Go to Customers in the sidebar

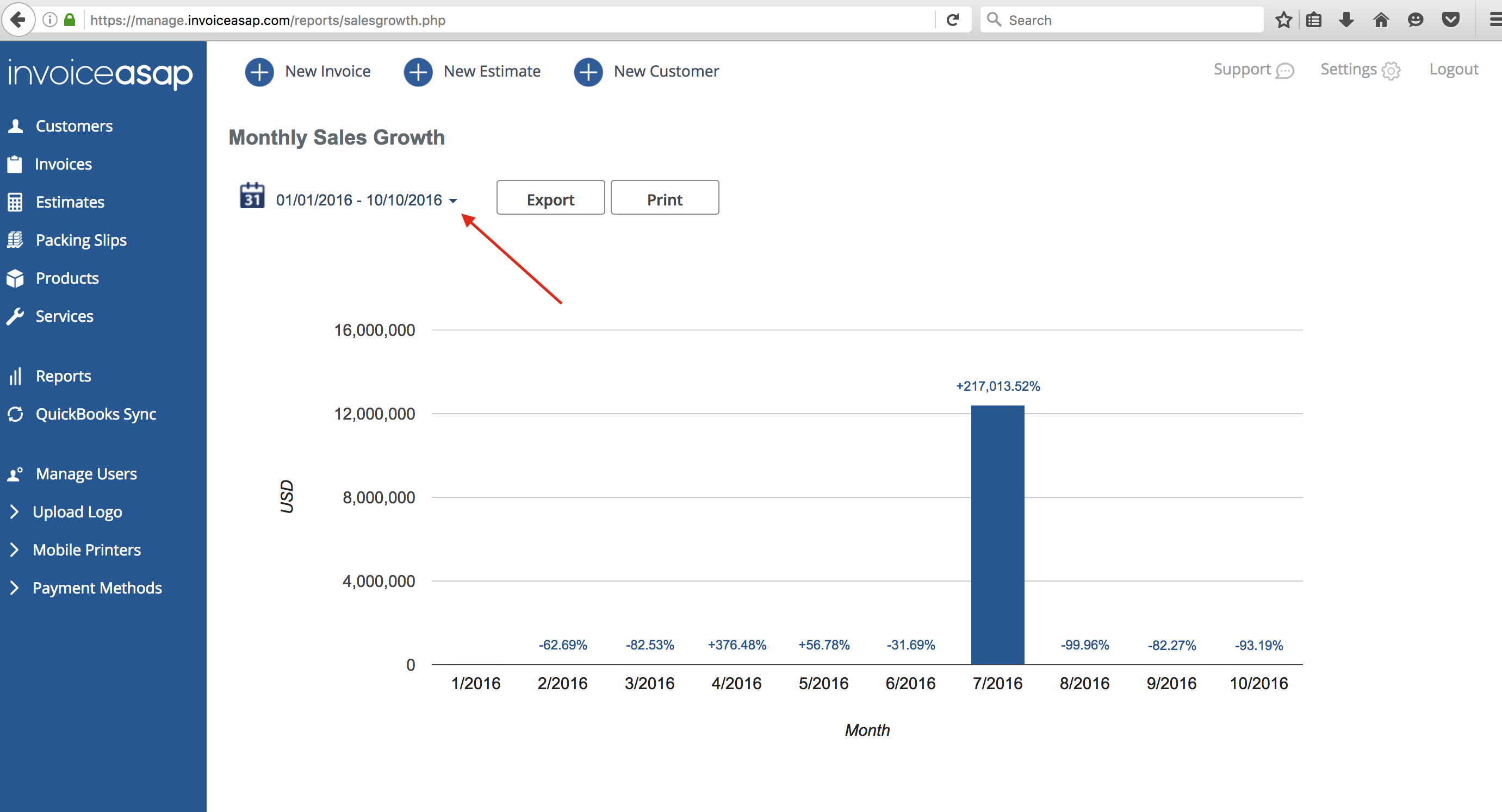pyautogui.click(x=73, y=126)
